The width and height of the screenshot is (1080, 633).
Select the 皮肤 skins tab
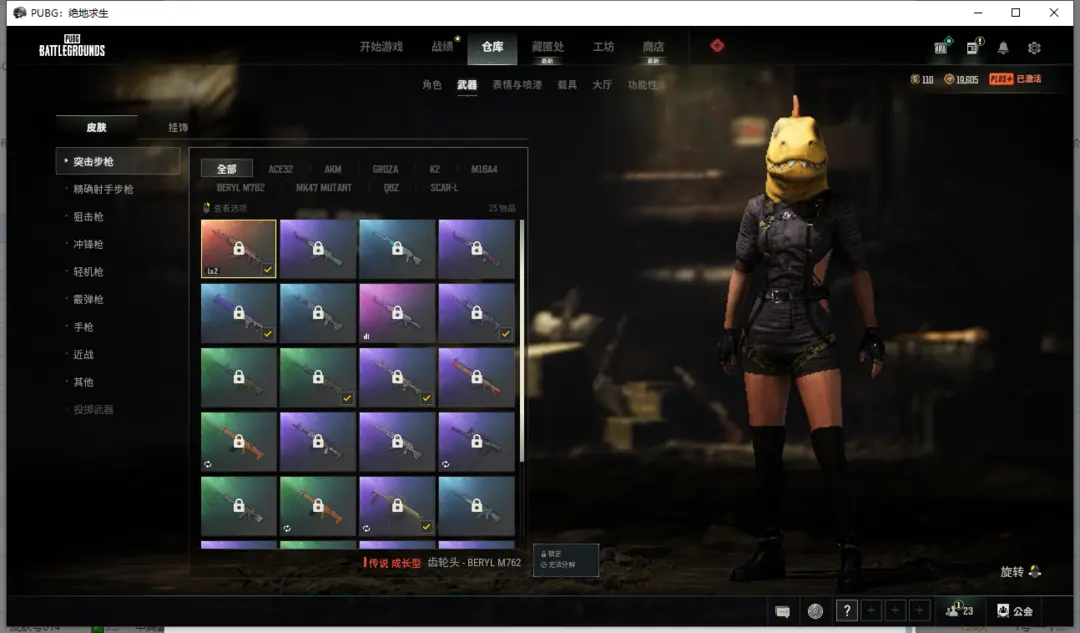click(x=96, y=127)
